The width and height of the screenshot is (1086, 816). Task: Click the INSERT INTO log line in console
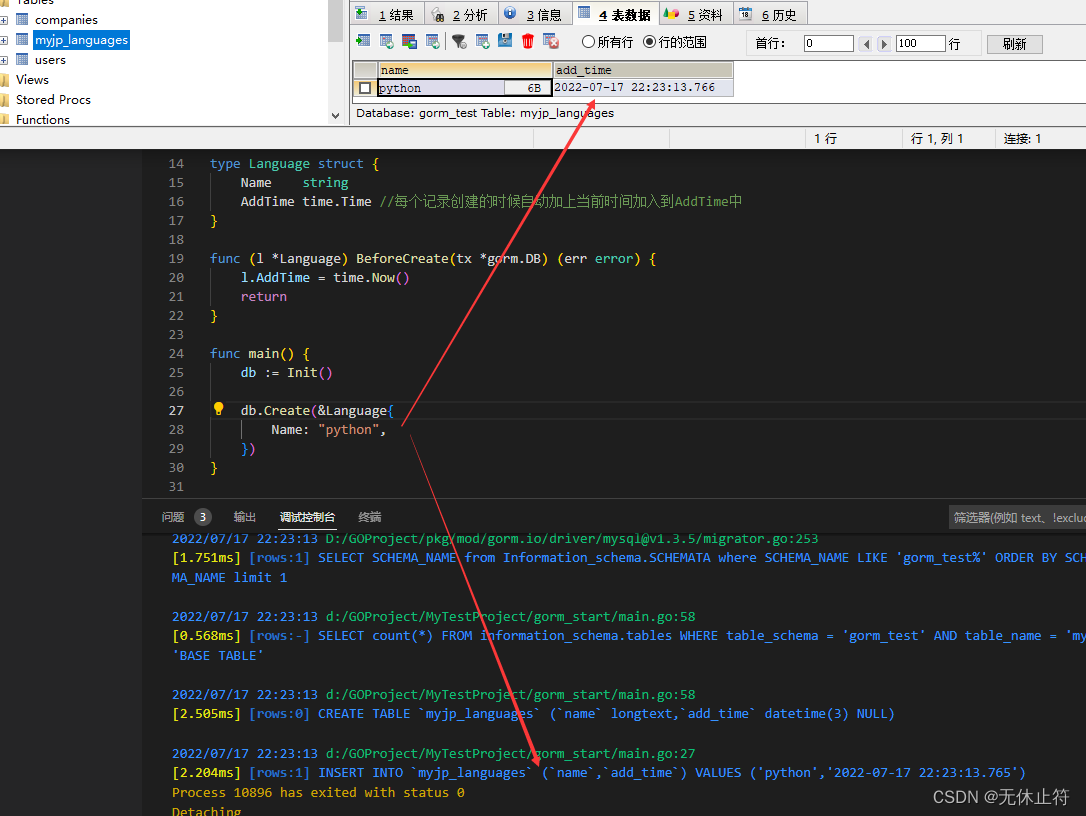pos(598,773)
